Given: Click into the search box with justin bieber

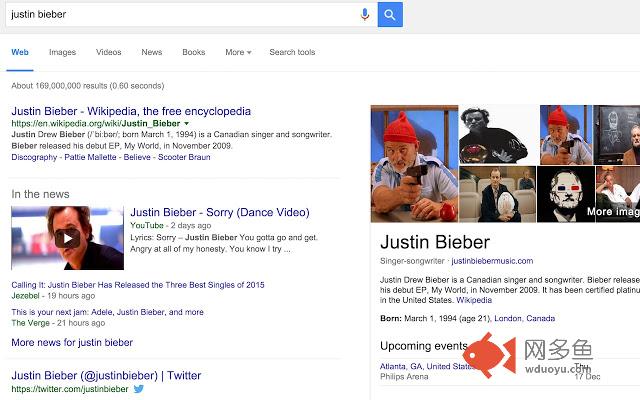Looking at the screenshot, I should point(182,15).
